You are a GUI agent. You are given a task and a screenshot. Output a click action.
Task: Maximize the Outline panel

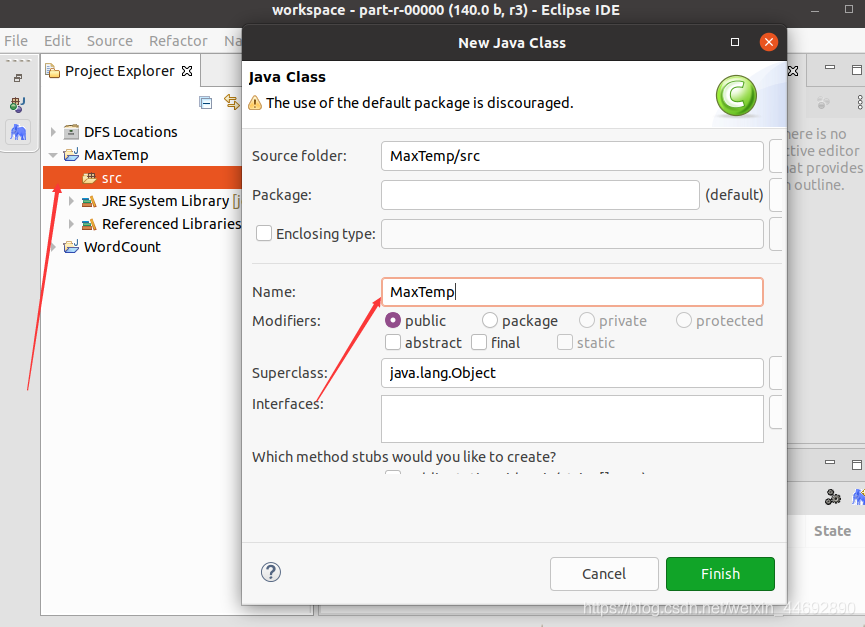pos(856,70)
